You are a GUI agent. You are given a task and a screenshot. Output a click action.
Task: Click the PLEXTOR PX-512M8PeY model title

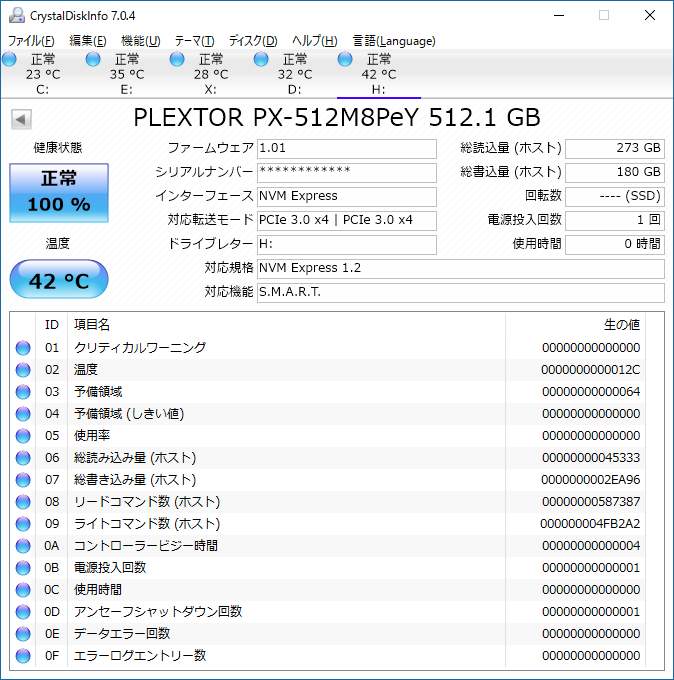click(x=337, y=118)
